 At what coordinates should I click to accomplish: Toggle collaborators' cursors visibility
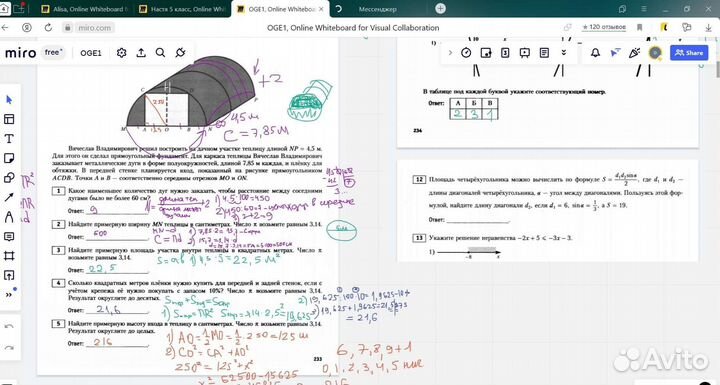click(x=615, y=53)
